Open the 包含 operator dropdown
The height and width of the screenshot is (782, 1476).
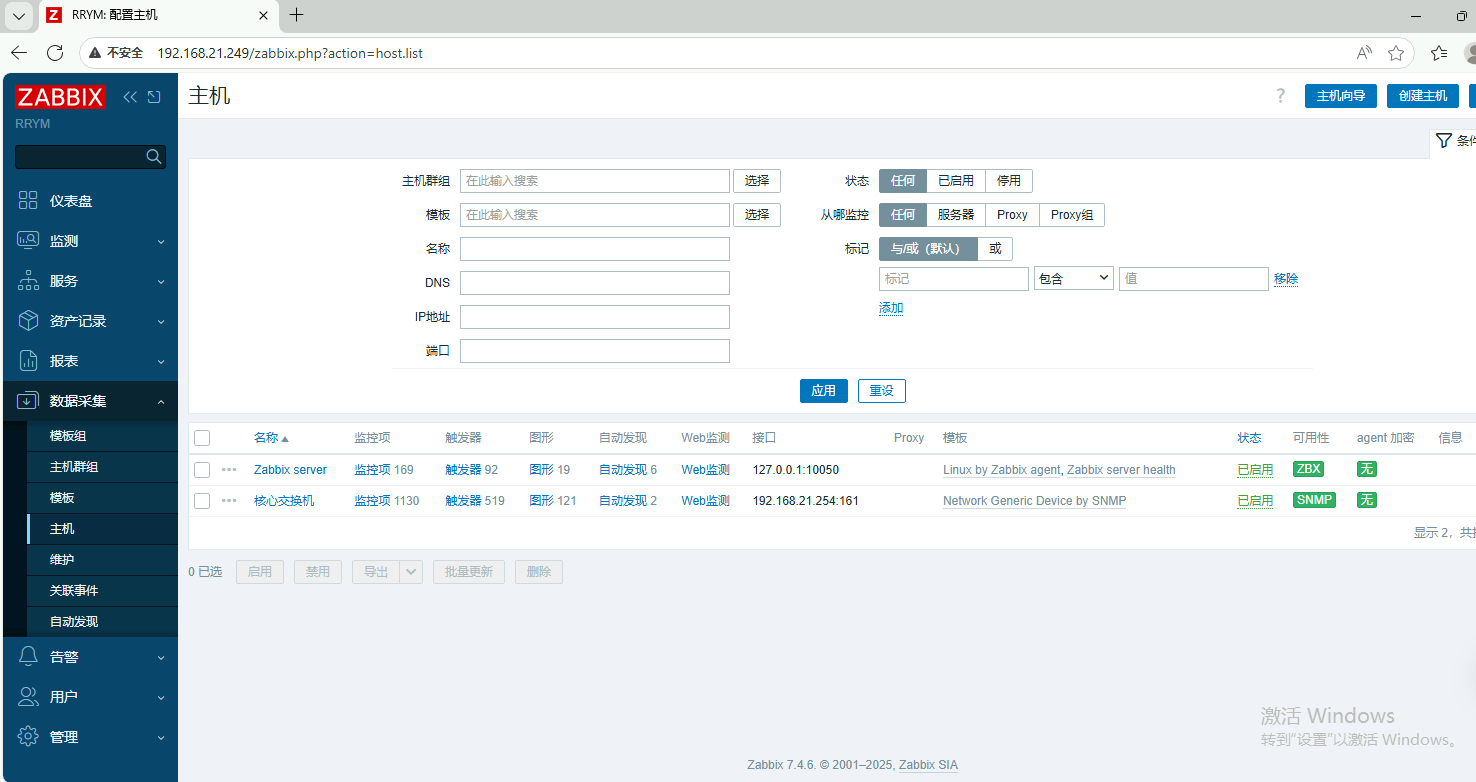[x=1073, y=278]
